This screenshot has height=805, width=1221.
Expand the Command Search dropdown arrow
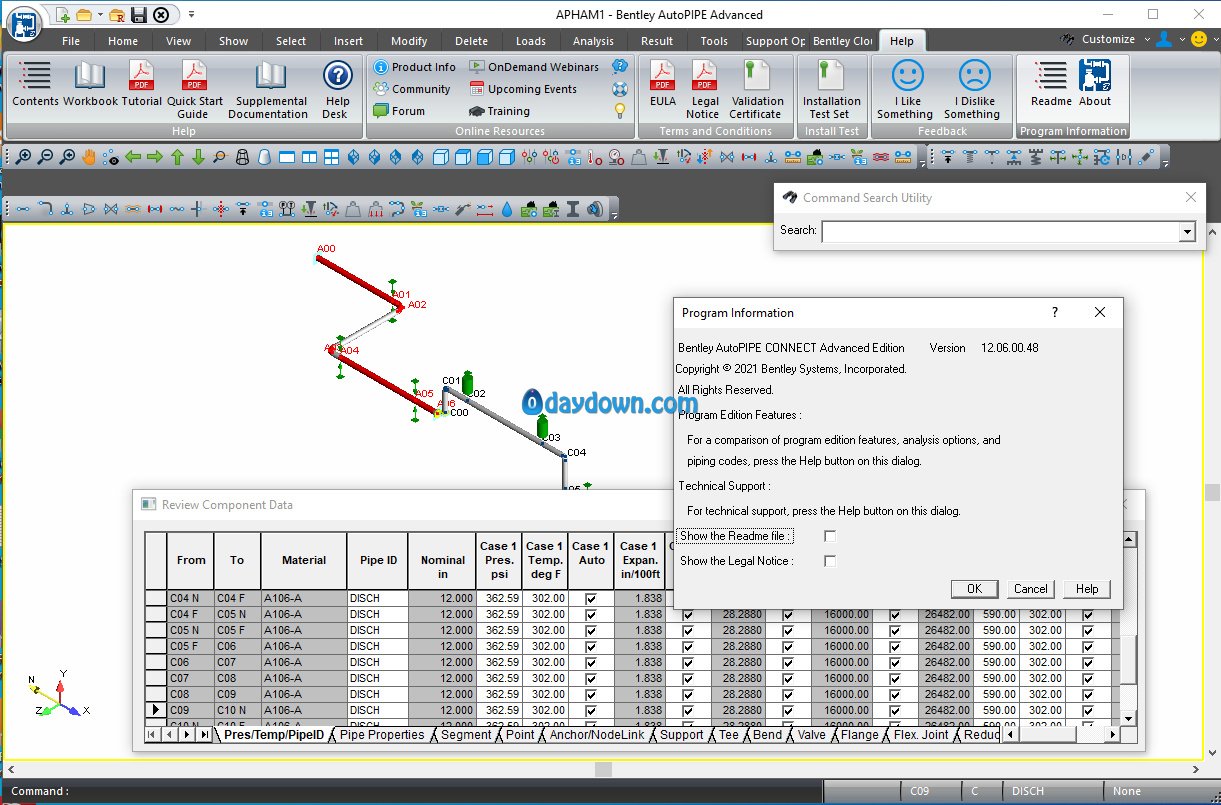(x=1187, y=231)
